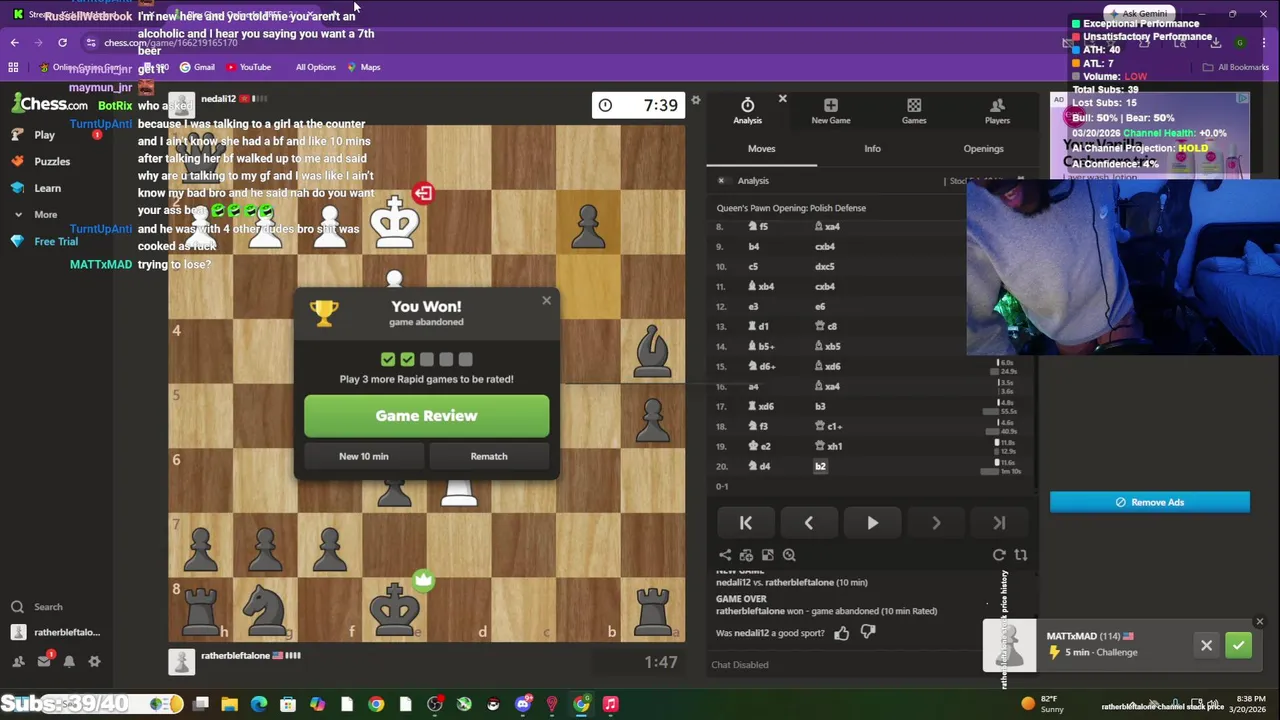Open the browser apps grid icon
Image resolution: width=1280 pixels, height=720 pixels.
[13, 67]
